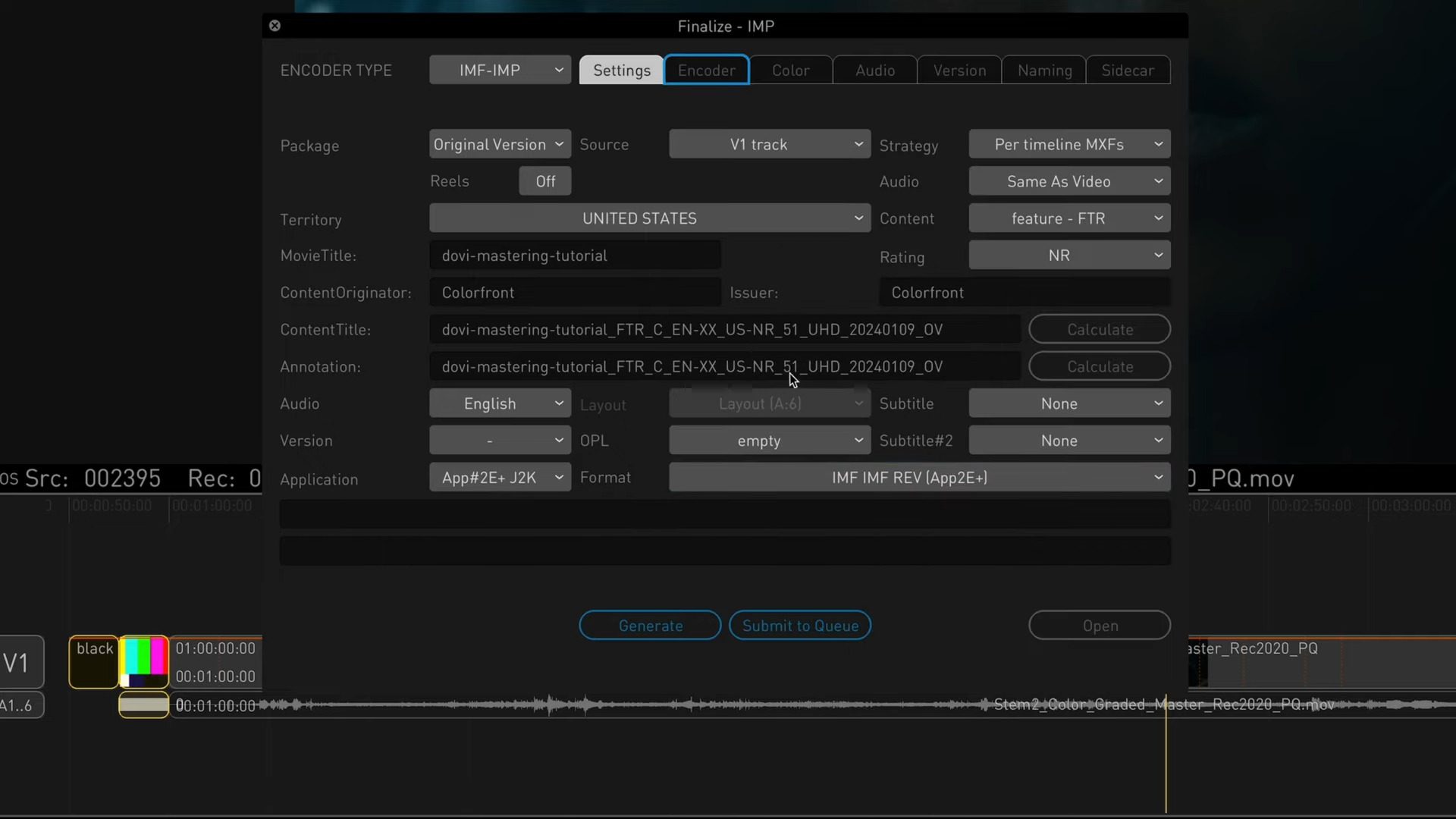The width and height of the screenshot is (1456, 819).
Task: Switch to the Naming tab
Action: [x=1043, y=69]
